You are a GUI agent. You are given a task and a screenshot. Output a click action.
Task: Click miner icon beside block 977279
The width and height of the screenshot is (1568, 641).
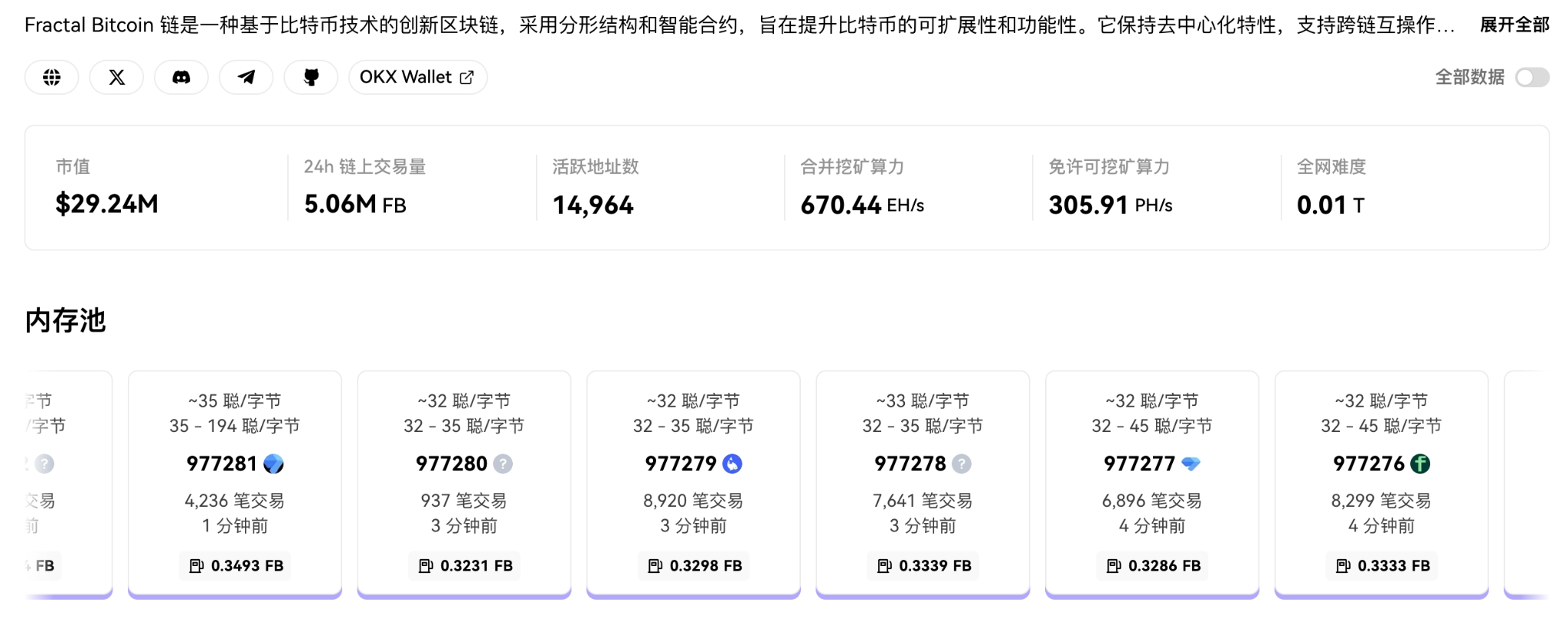733,464
